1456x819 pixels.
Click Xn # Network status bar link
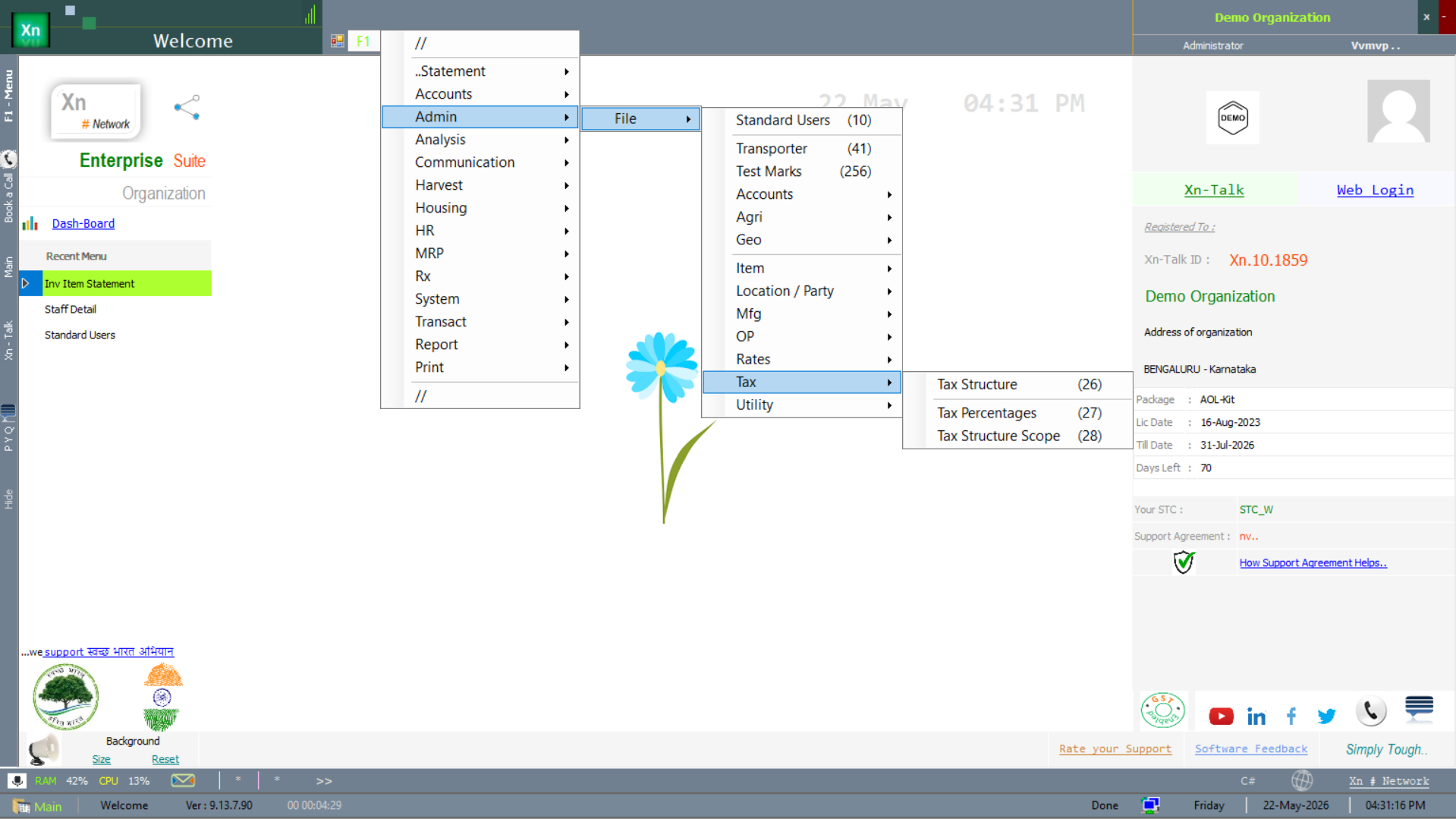tap(1388, 781)
